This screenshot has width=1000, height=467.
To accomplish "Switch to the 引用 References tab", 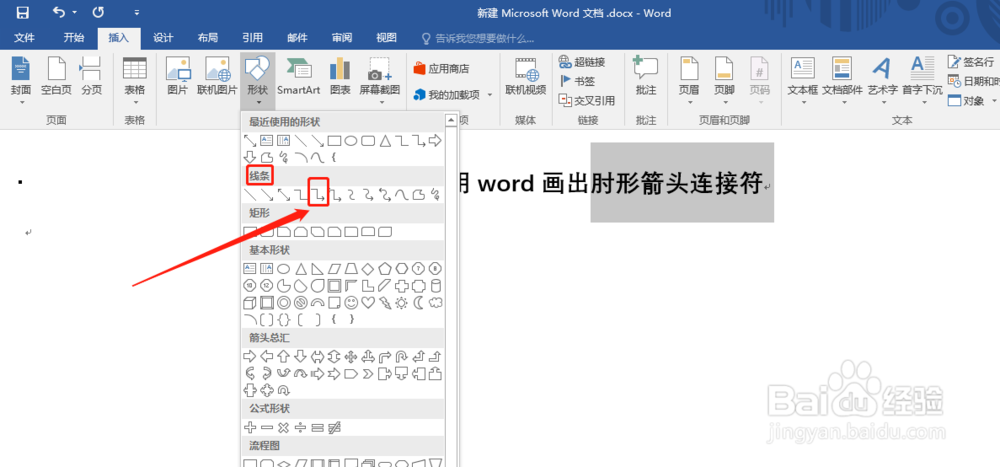I will click(252, 38).
